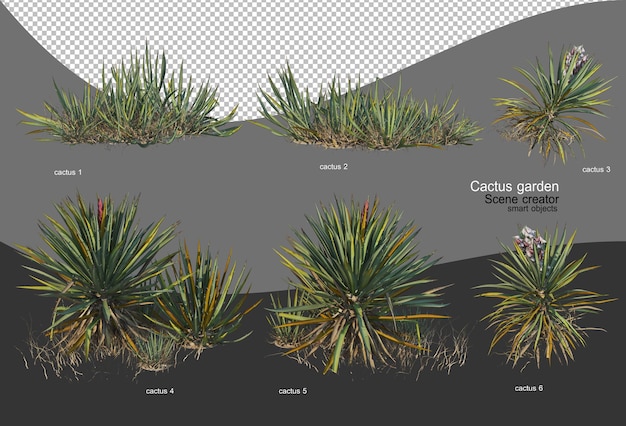Click the 'cactus 6' label
The width and height of the screenshot is (626, 426).
tap(529, 388)
